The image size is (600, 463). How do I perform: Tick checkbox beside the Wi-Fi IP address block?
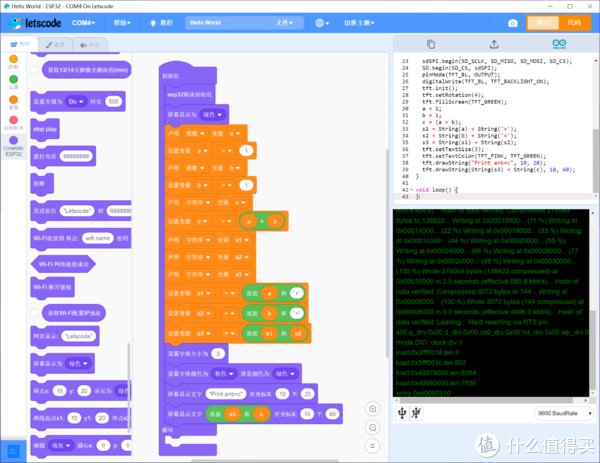click(34, 313)
